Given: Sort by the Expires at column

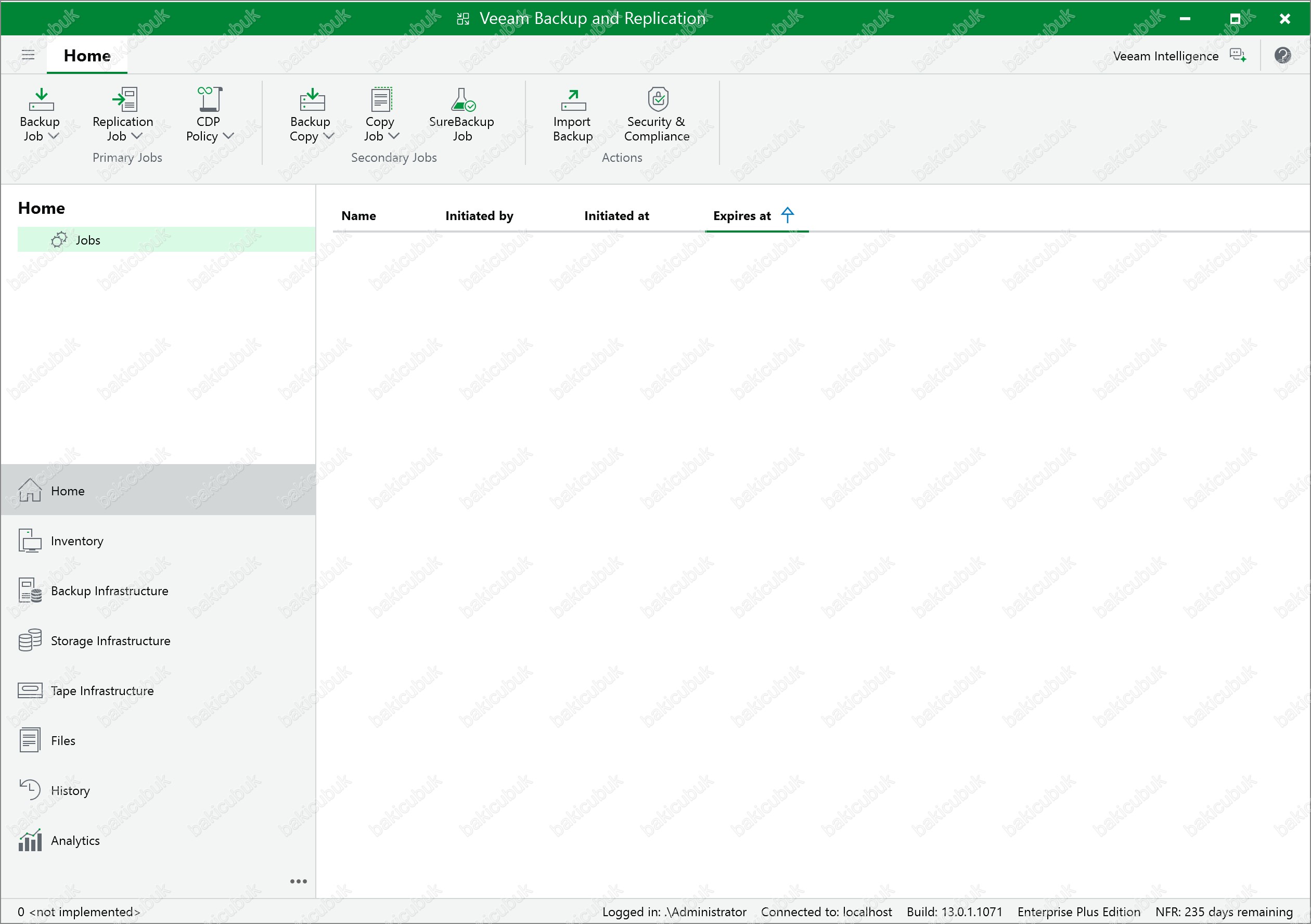Looking at the screenshot, I should (742, 216).
